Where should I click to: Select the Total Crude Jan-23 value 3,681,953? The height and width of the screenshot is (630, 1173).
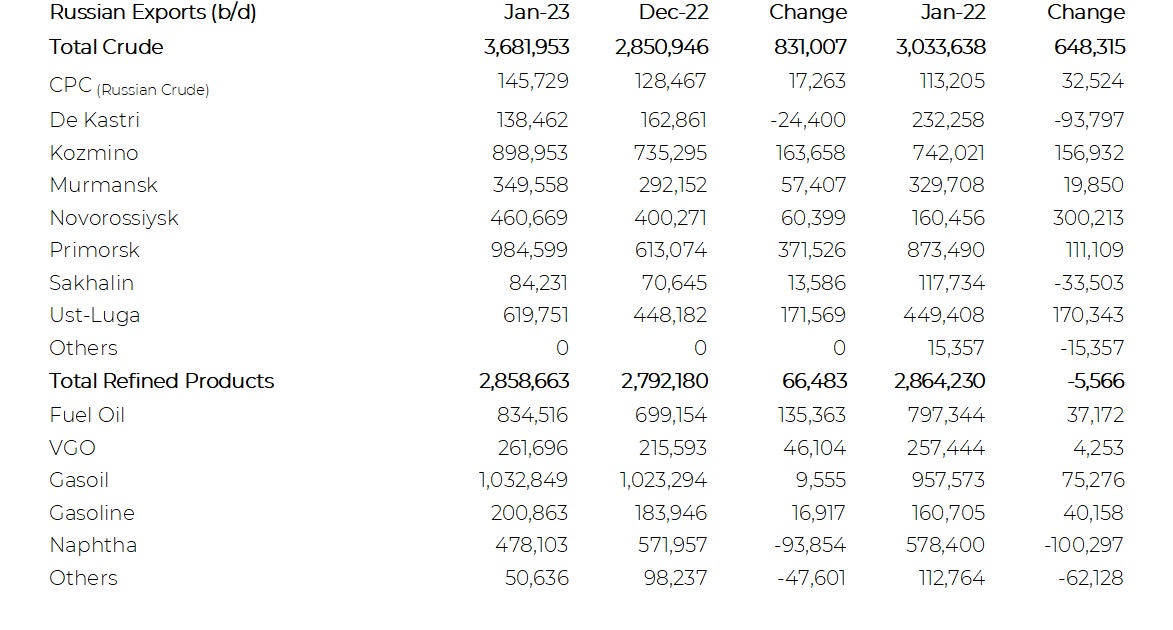coord(527,47)
